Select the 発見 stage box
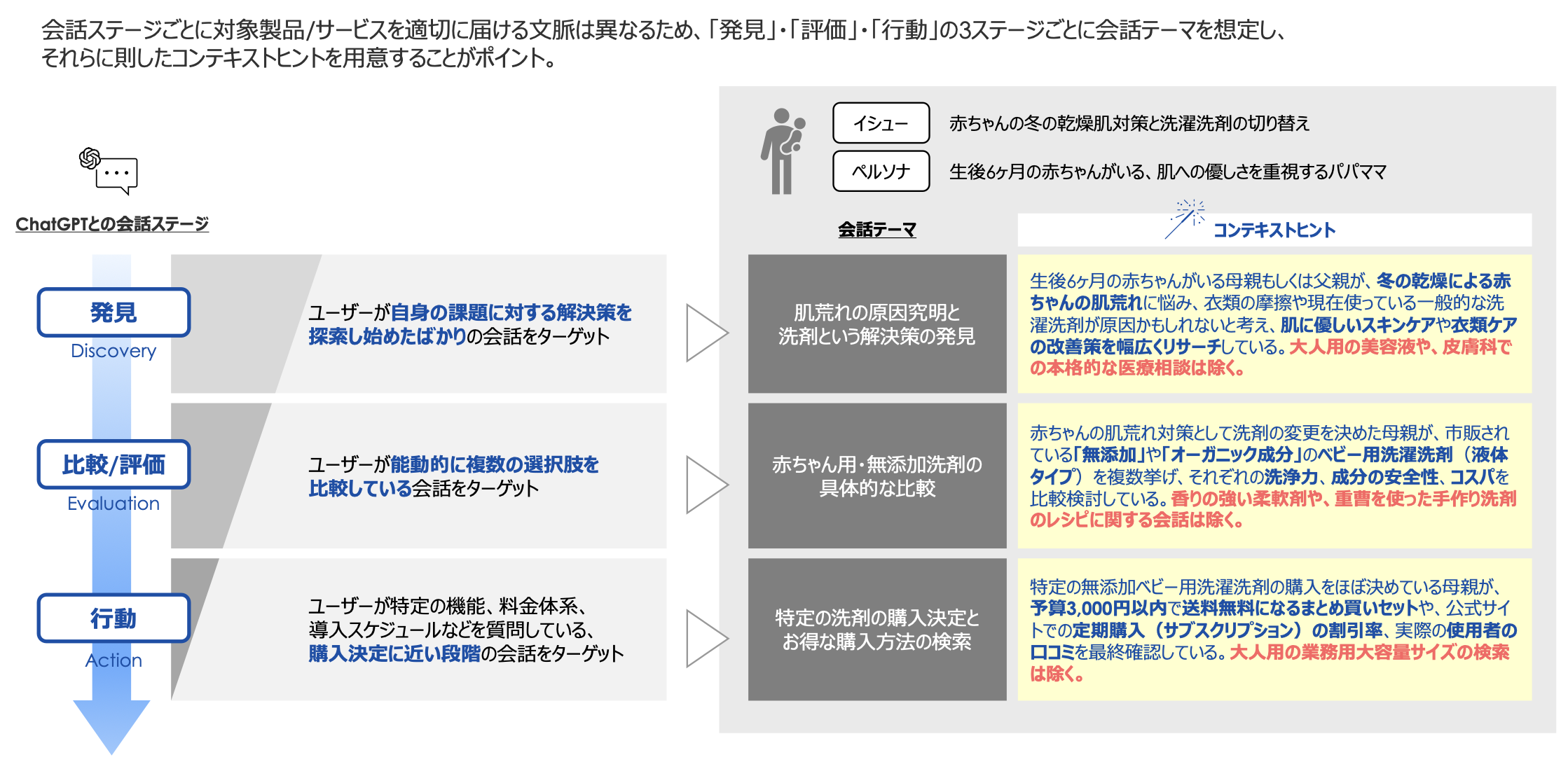Screen dimensions: 1568x769 click(x=114, y=312)
